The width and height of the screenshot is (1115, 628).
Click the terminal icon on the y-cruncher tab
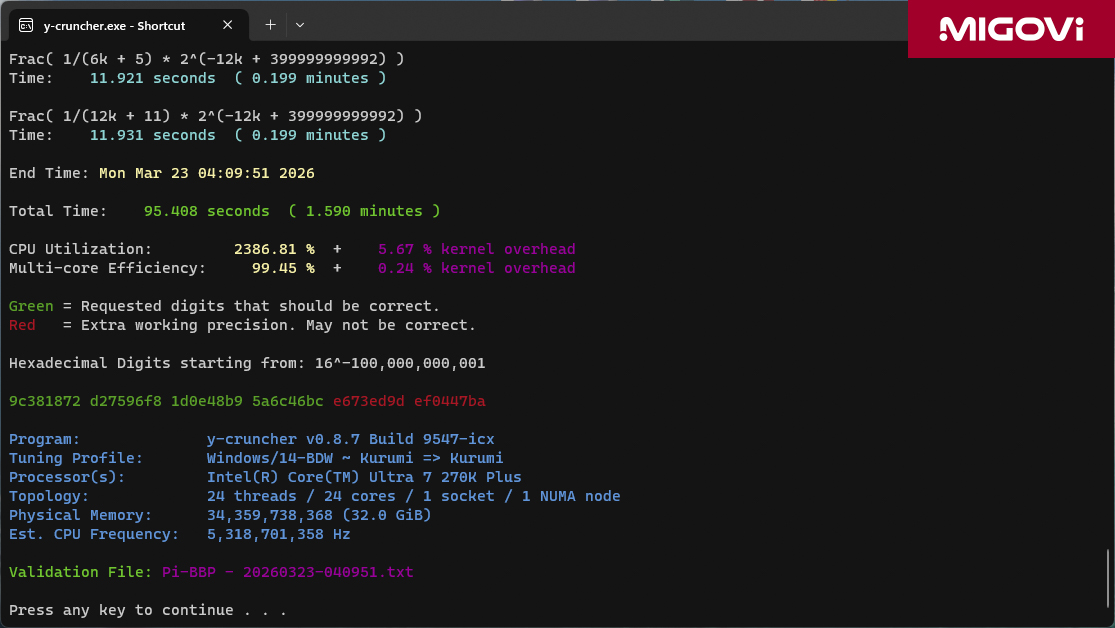coord(26,25)
